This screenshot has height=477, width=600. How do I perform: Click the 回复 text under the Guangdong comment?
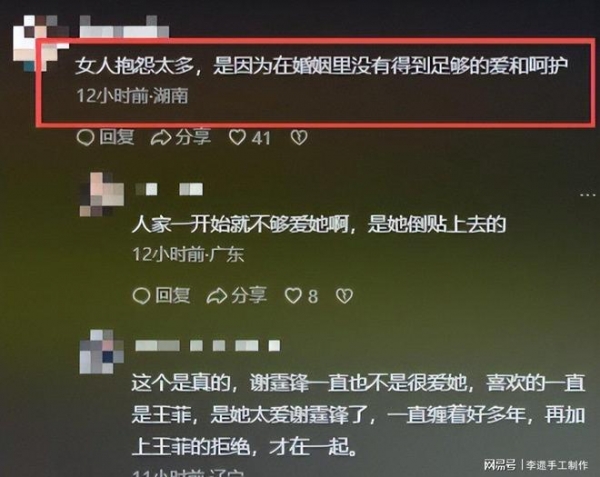click(x=173, y=295)
